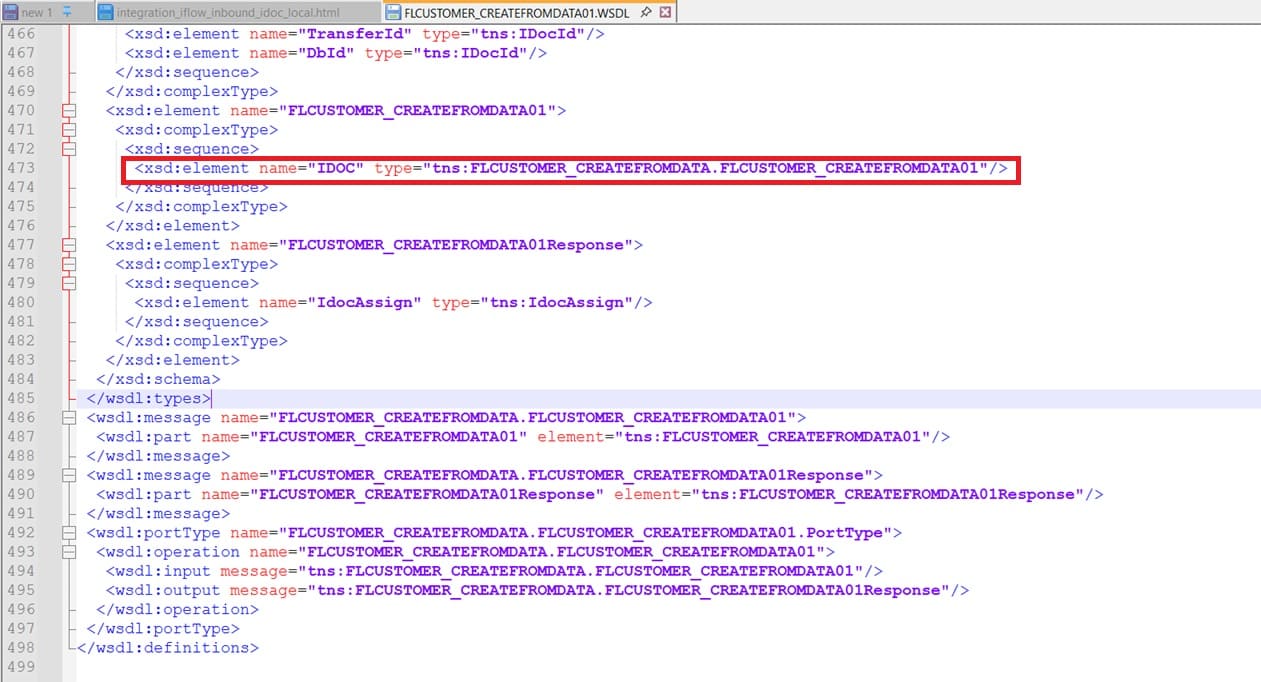Click disk icon on integration_iflow html tab
This screenshot has height=682, width=1261.
(x=106, y=12)
